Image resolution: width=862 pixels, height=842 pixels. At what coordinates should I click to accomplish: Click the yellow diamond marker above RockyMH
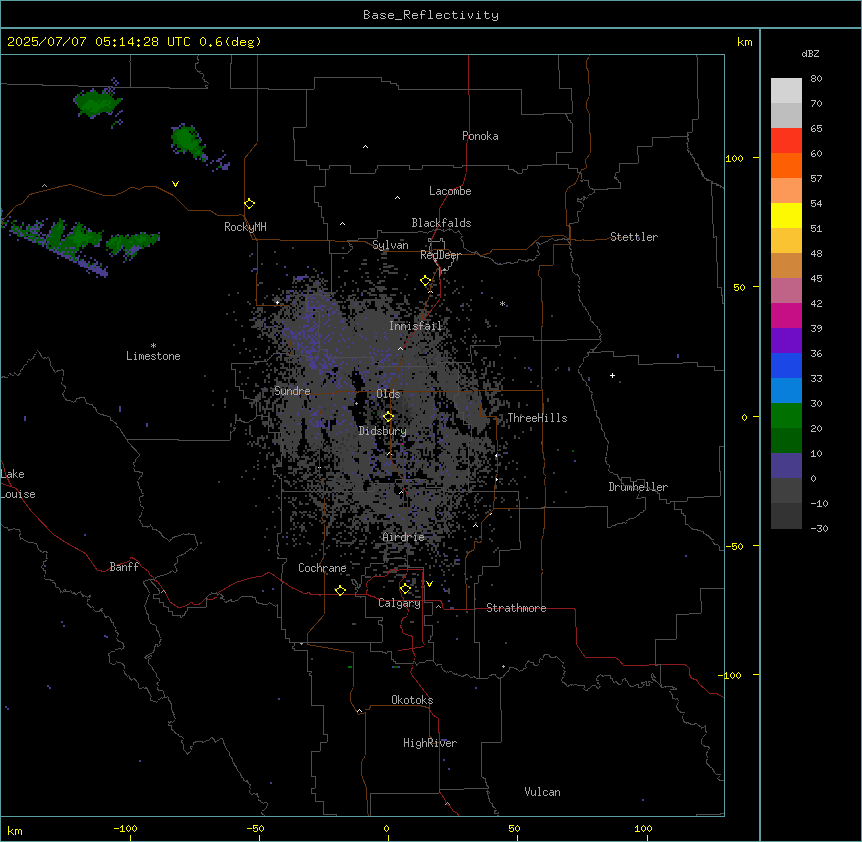(250, 204)
